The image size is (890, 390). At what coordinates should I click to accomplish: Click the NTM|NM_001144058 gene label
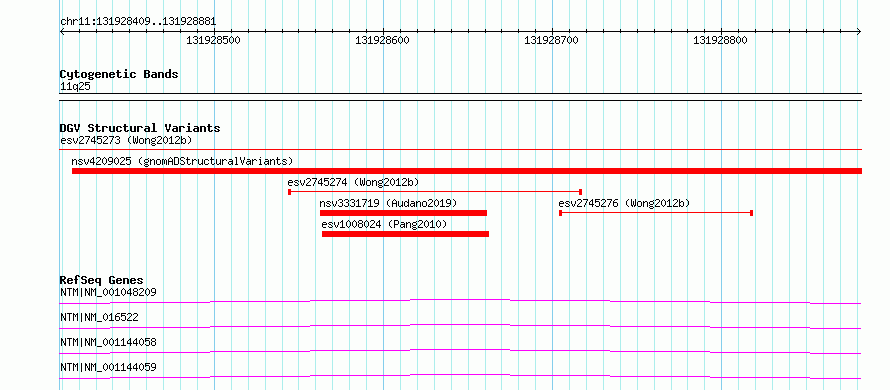coord(108,342)
